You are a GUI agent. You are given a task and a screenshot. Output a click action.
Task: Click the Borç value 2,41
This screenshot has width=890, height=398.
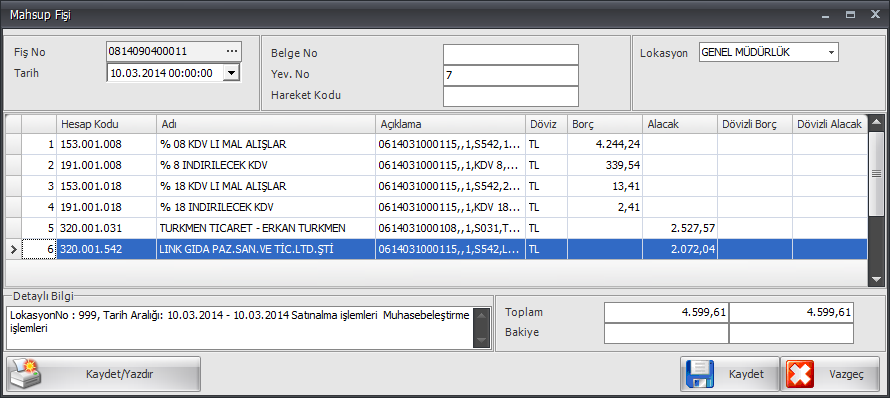605,207
